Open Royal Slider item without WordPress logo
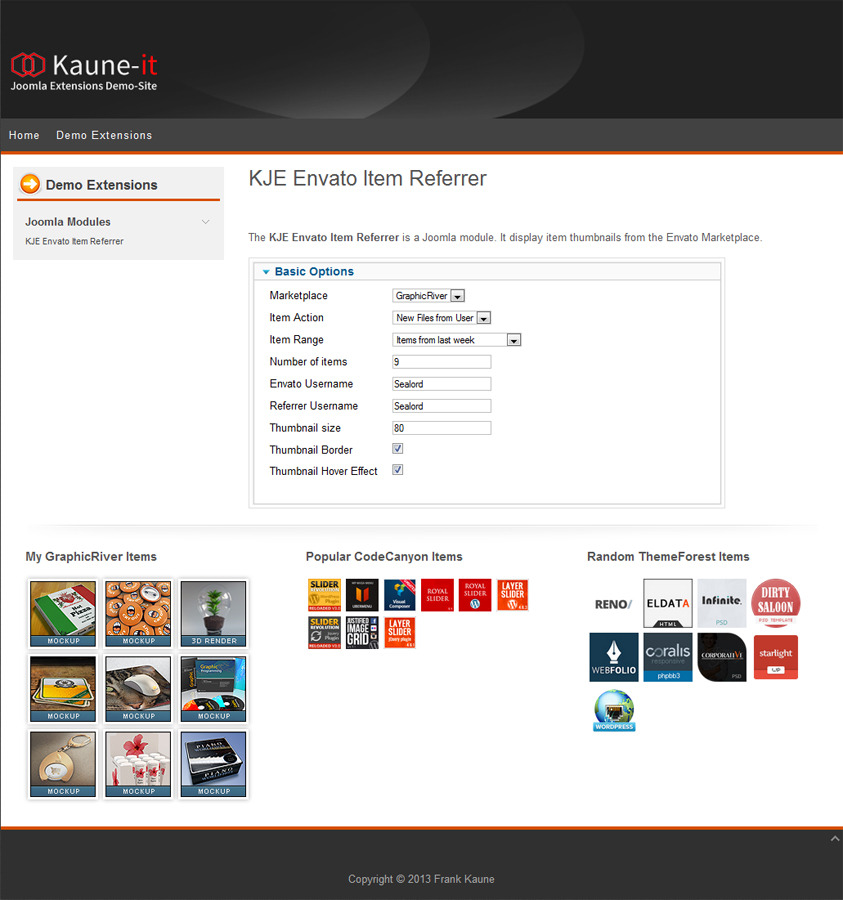843x900 pixels. click(x=437, y=595)
